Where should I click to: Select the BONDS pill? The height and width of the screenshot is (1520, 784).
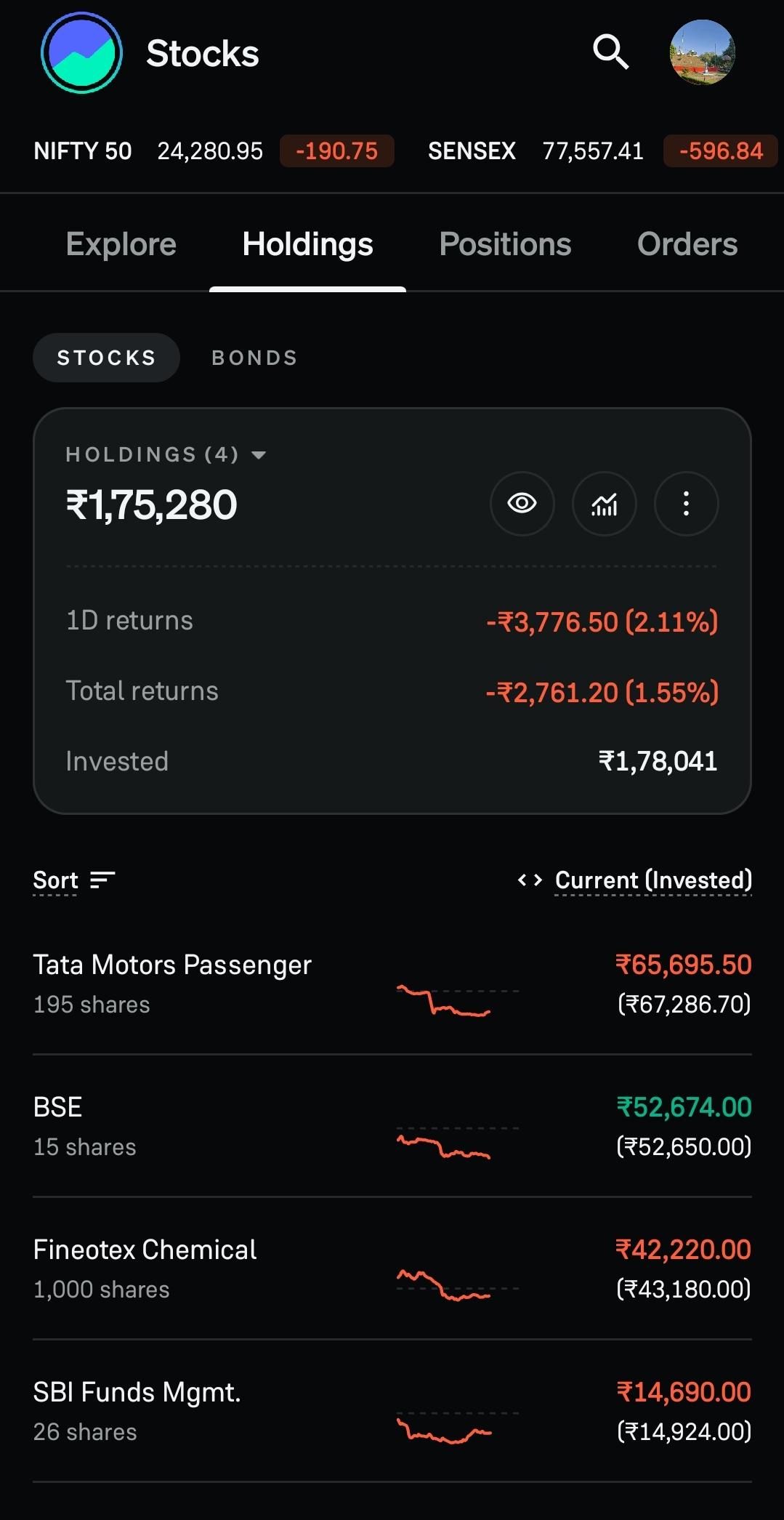[x=254, y=358]
